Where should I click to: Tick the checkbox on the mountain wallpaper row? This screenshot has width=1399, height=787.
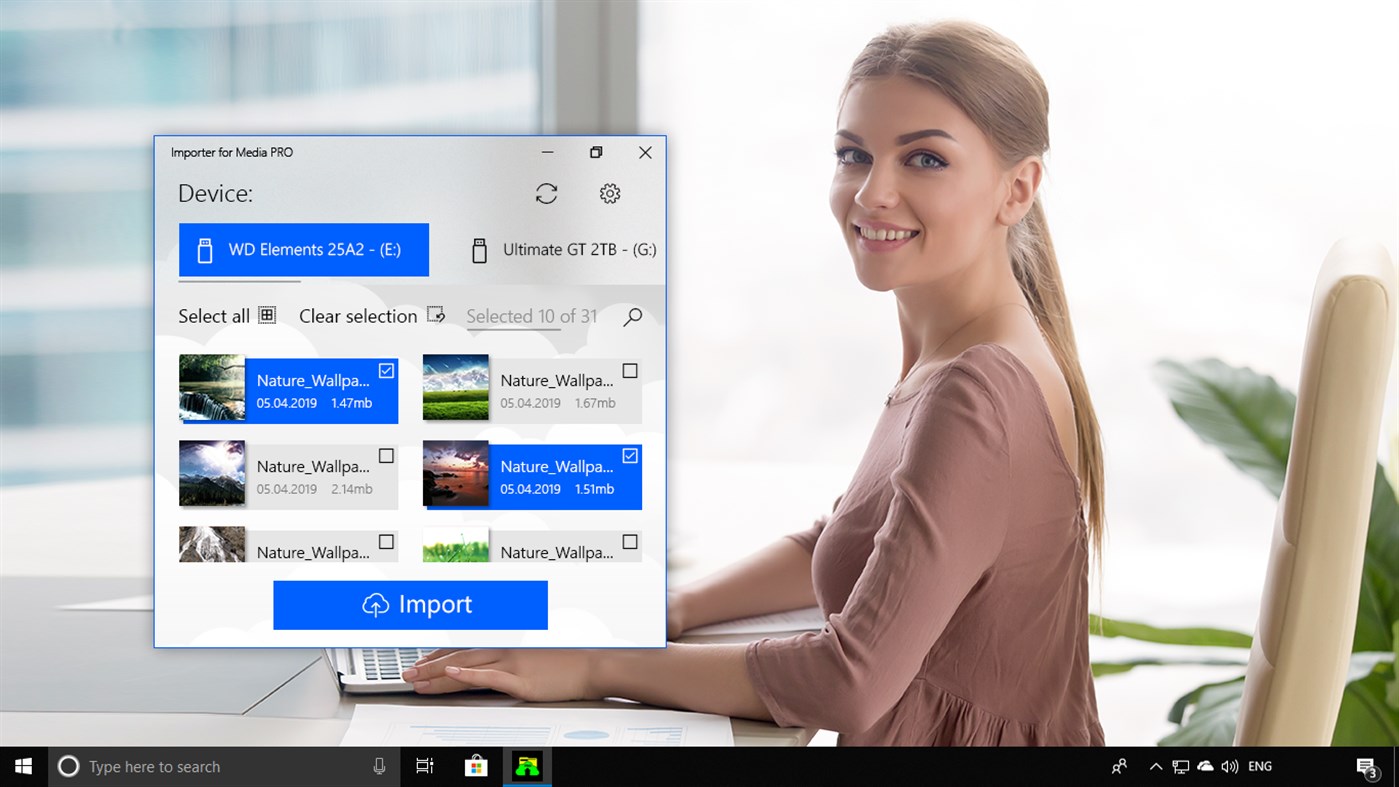[386, 455]
